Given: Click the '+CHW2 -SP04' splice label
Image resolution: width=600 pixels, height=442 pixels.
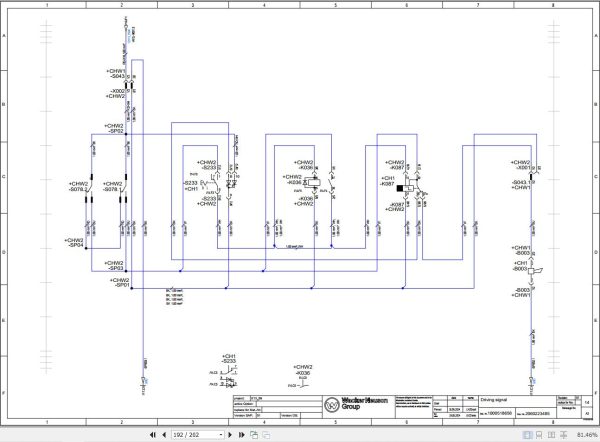Looking at the screenshot, I should coord(74,243).
